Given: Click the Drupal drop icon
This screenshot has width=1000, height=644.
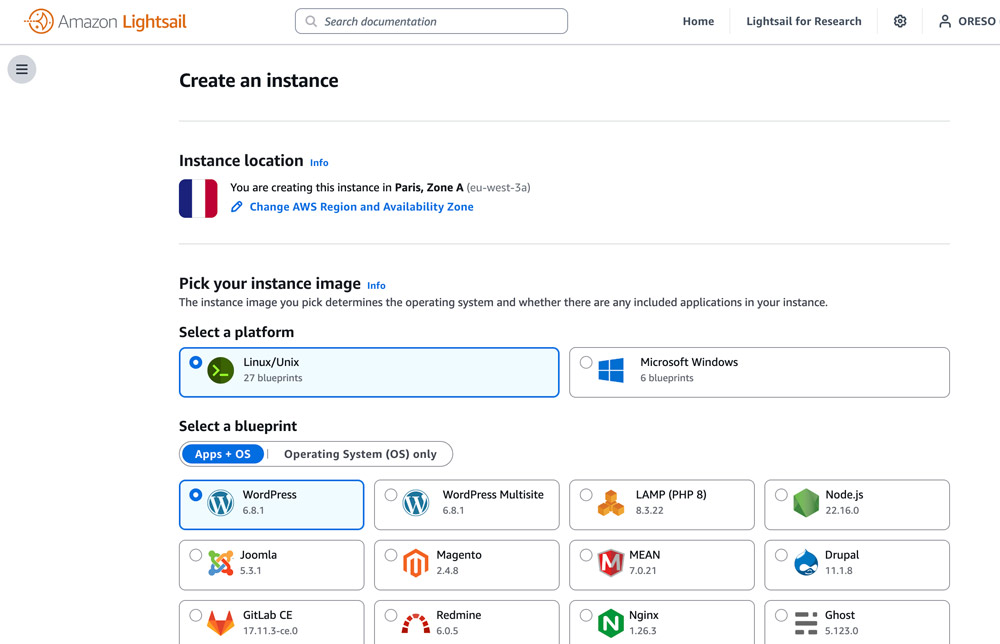Looking at the screenshot, I should (x=806, y=563).
